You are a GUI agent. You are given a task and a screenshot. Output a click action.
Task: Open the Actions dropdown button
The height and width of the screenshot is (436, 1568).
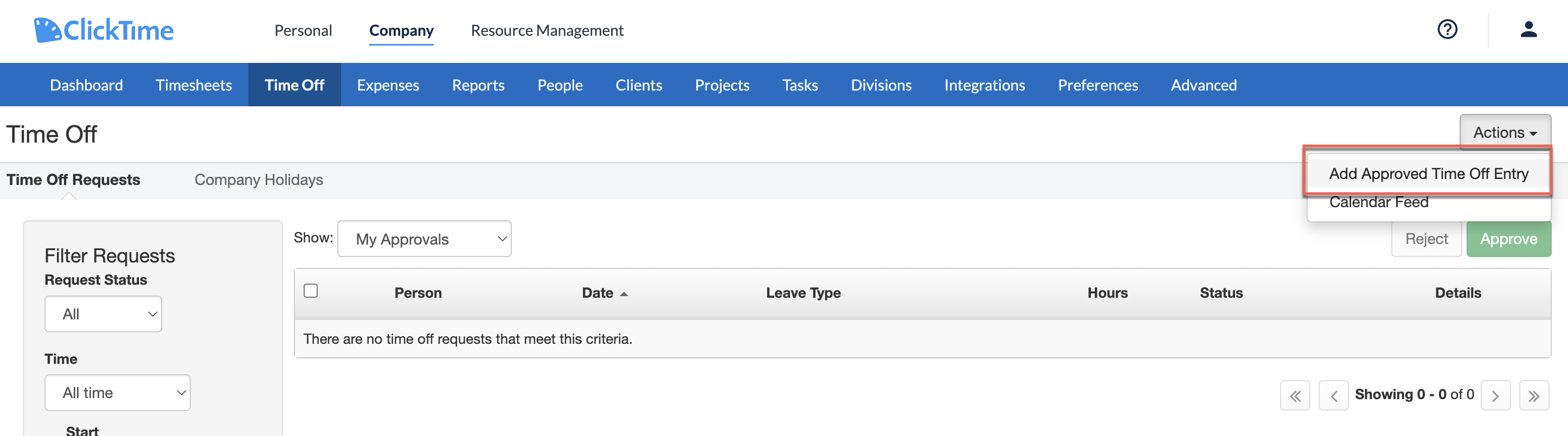pos(1505,132)
